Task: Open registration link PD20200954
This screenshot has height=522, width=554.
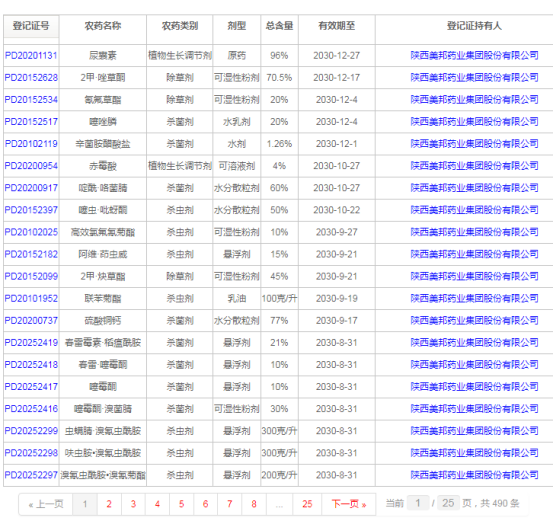Action: click(x=31, y=166)
